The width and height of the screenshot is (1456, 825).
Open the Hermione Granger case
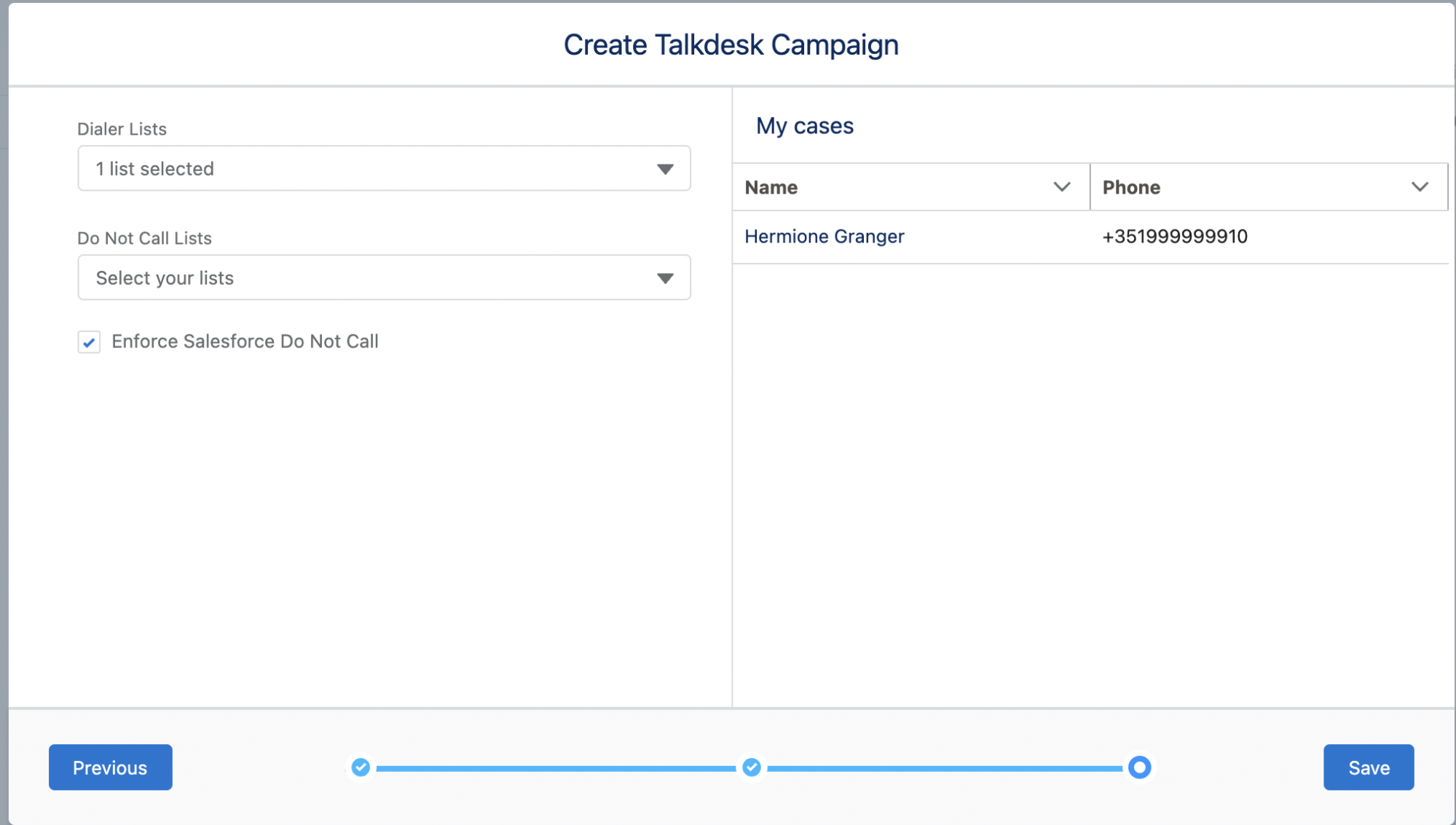click(824, 236)
